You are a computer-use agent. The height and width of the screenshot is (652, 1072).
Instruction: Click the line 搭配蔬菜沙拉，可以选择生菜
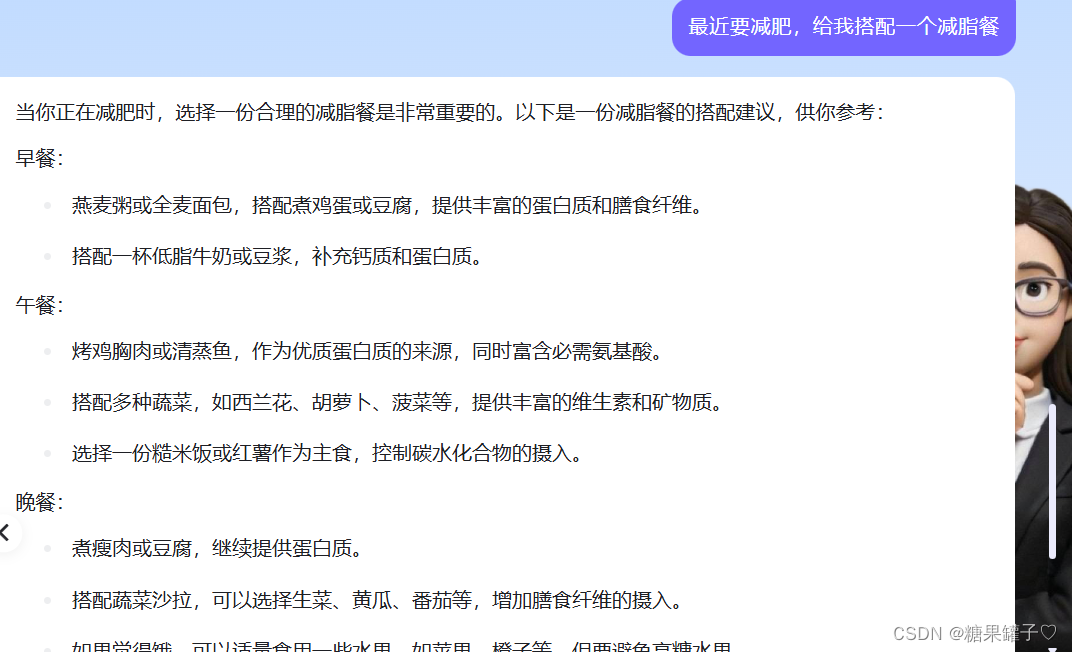pyautogui.click(x=377, y=600)
